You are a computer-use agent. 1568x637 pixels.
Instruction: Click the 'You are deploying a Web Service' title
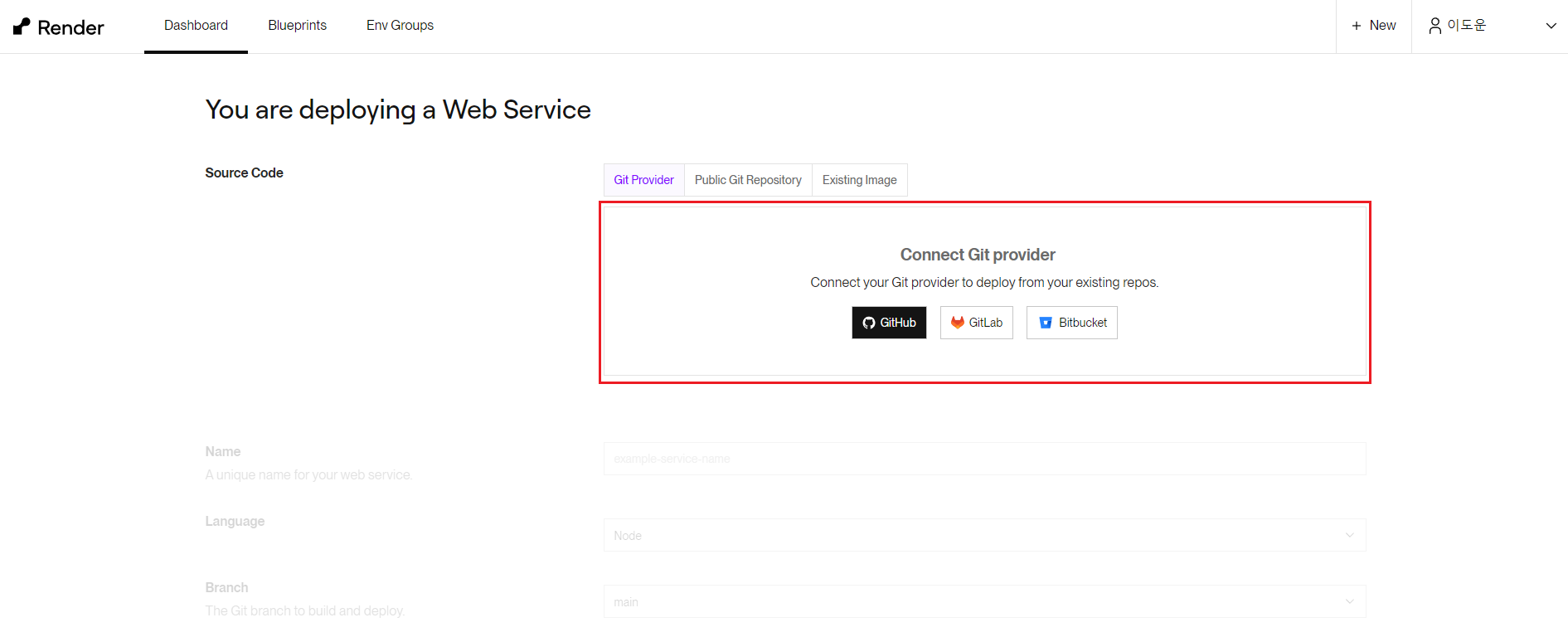coord(398,109)
